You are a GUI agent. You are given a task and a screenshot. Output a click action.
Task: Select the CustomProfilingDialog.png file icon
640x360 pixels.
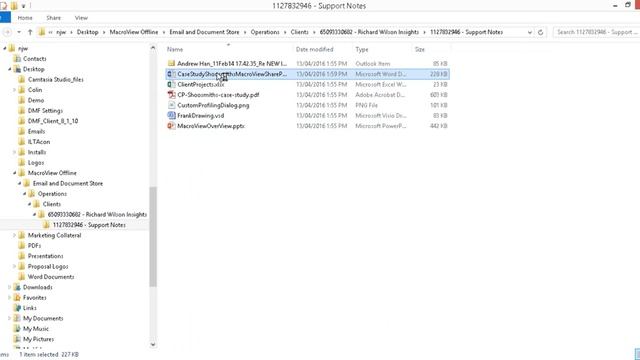coord(171,105)
